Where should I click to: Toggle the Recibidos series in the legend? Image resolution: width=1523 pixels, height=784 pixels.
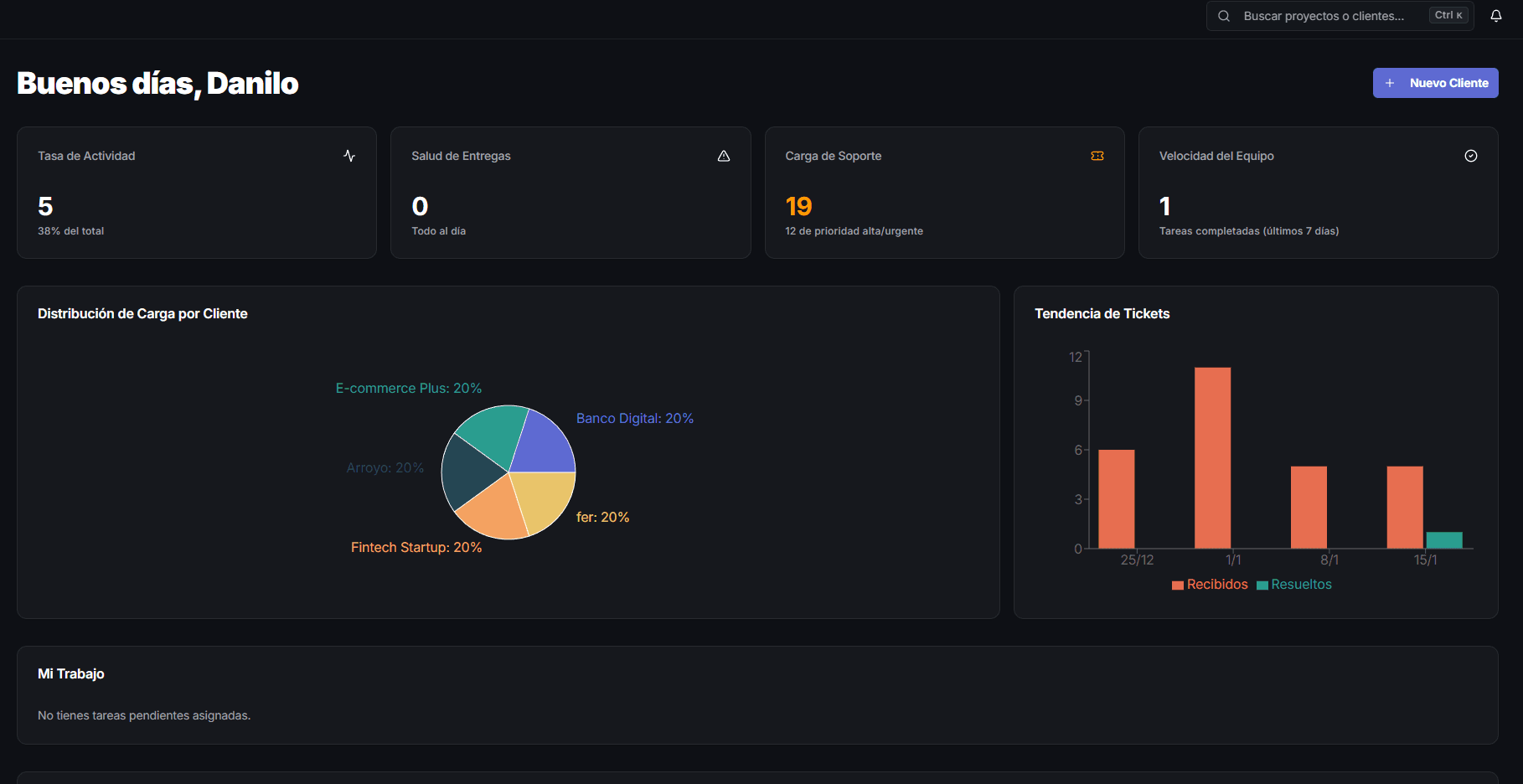(x=1210, y=584)
